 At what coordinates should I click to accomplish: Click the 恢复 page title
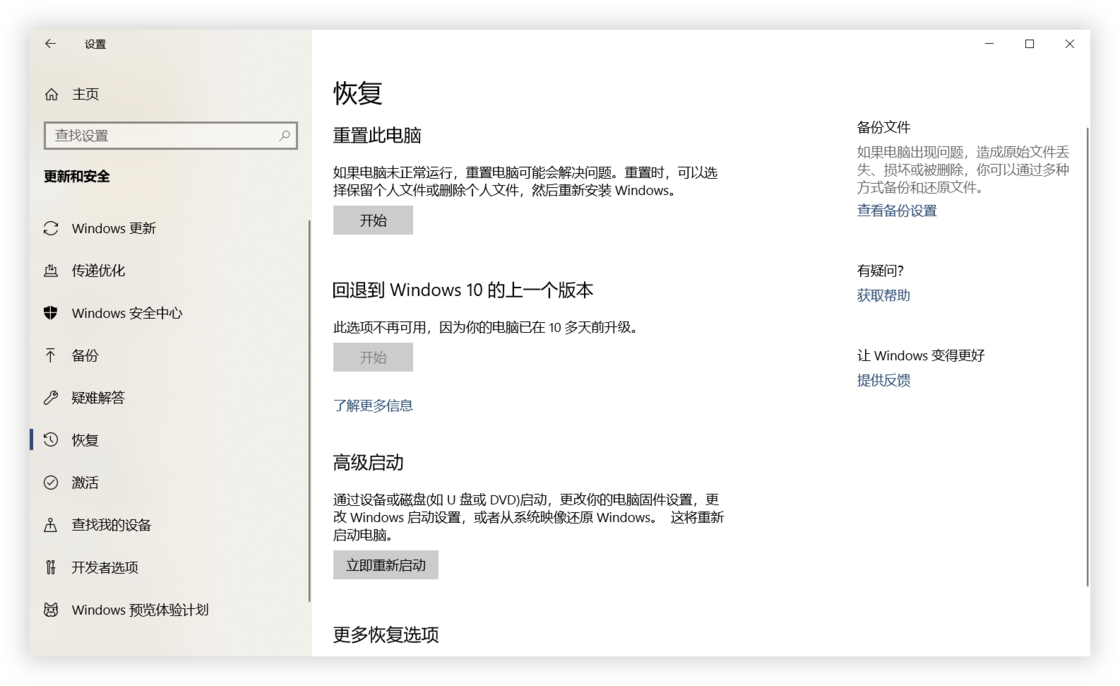point(358,93)
